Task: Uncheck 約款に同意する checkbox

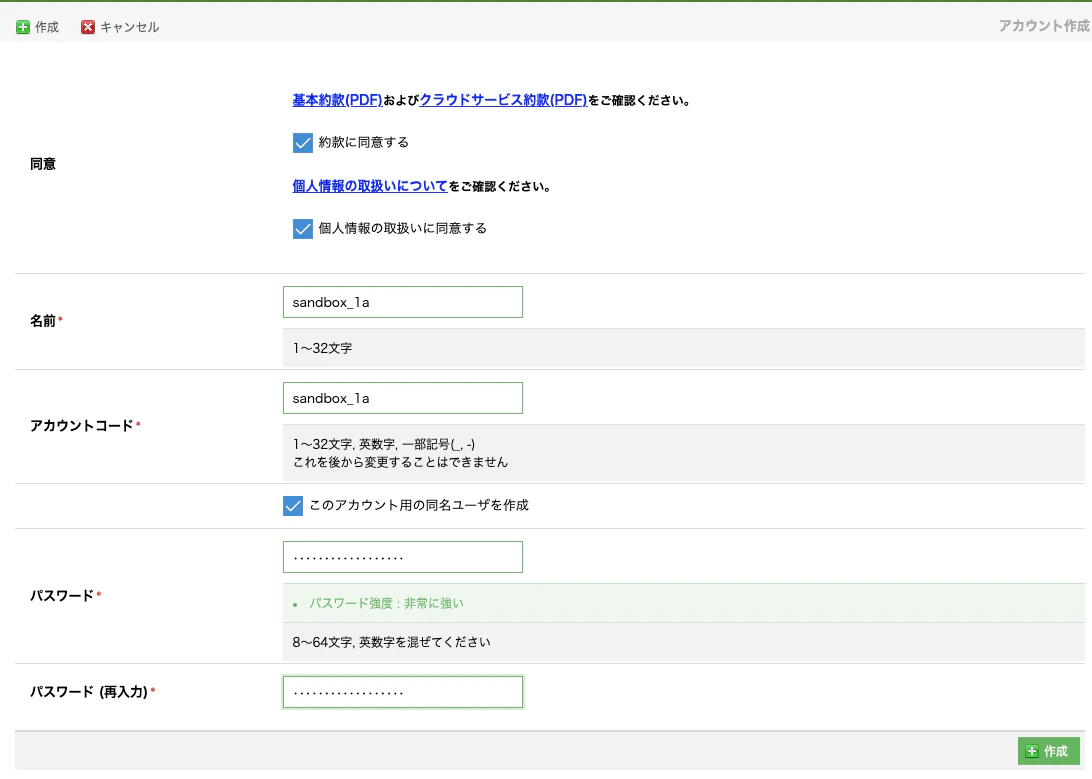Action: (302, 143)
